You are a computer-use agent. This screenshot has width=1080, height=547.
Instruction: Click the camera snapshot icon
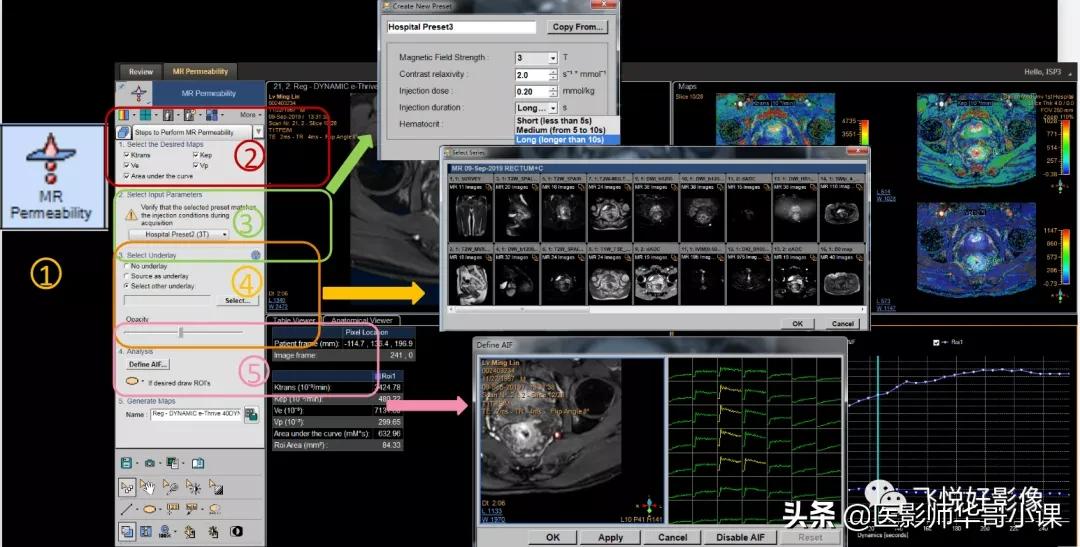point(149,463)
